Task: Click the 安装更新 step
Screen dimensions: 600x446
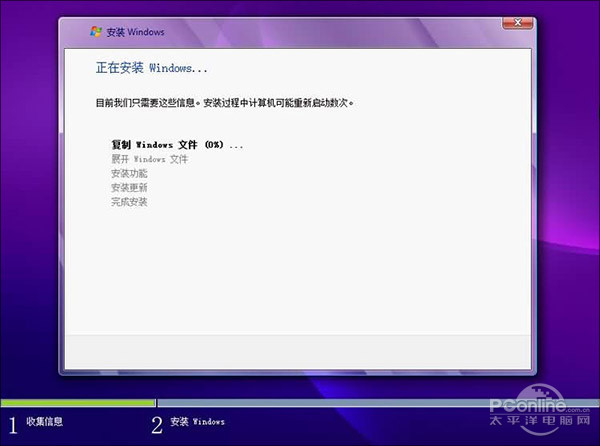Action: tap(129, 187)
